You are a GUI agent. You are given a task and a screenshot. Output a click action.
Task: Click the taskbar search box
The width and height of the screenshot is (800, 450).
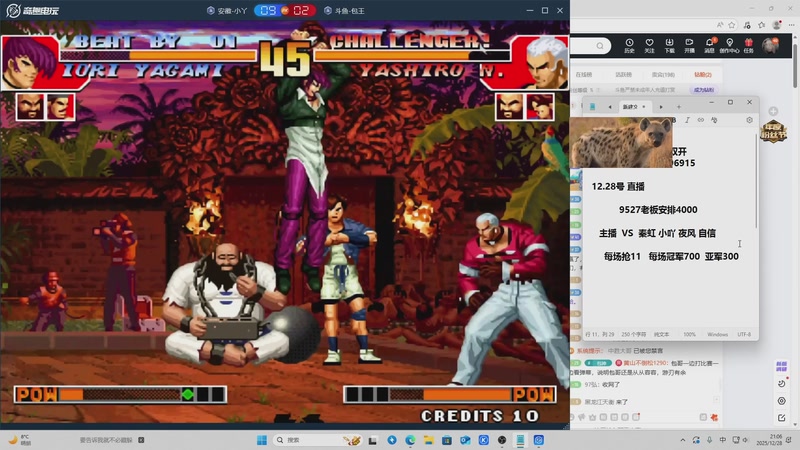[318, 440]
